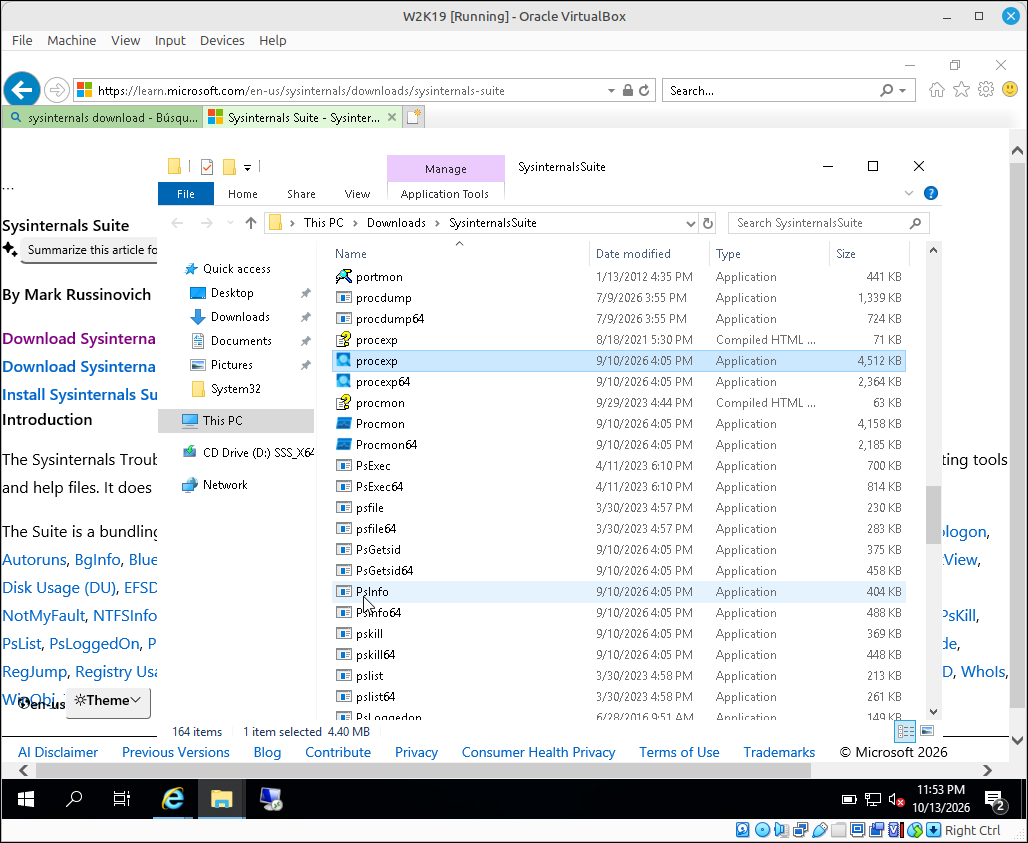1028x843 pixels.
Task: Open recent locations dropdown in Explorer
Action: click(x=230, y=224)
